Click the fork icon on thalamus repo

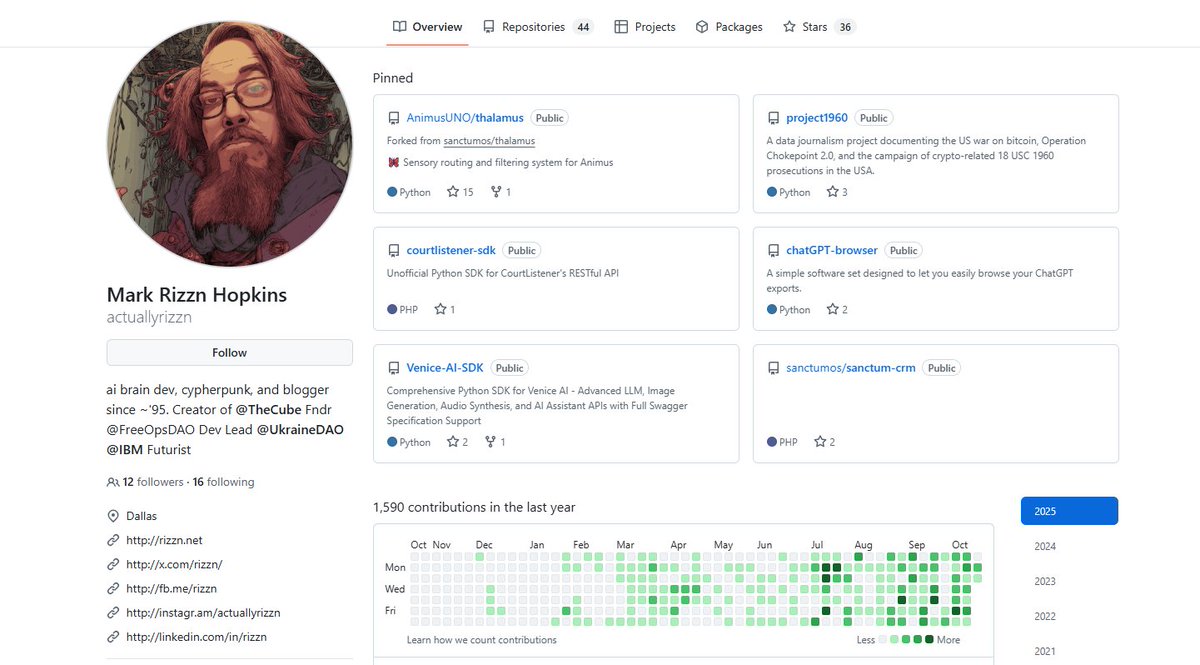click(495, 192)
